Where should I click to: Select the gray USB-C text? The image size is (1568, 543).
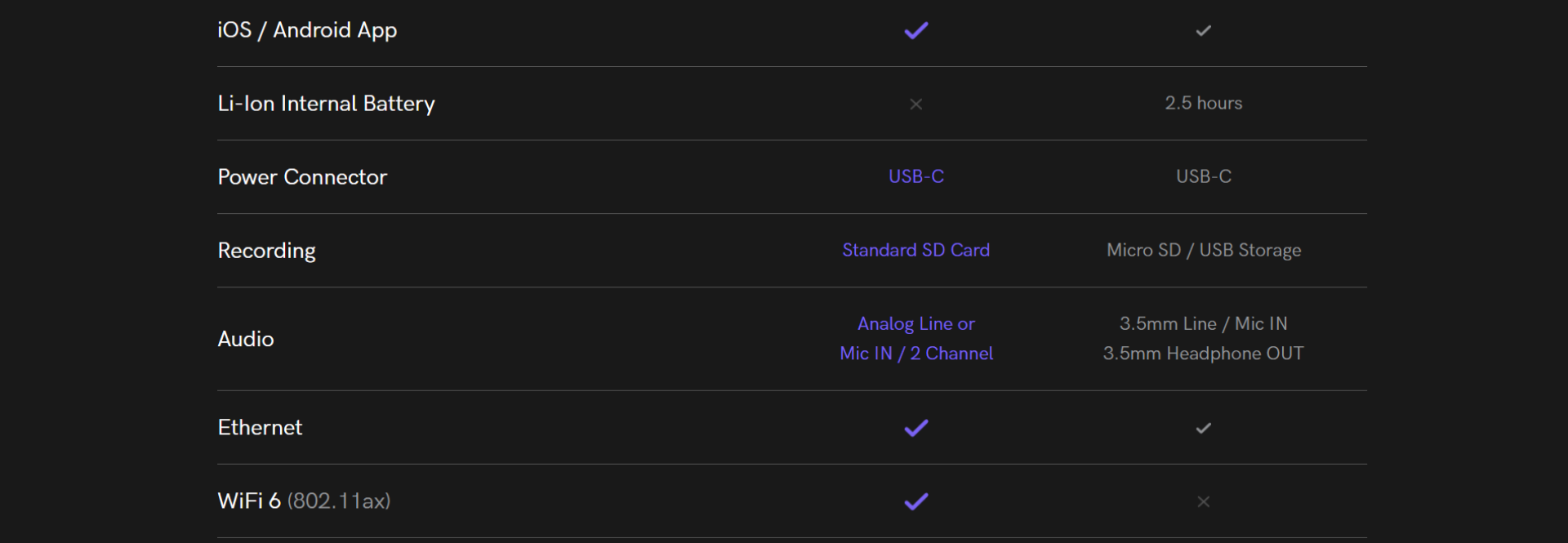coord(1203,176)
